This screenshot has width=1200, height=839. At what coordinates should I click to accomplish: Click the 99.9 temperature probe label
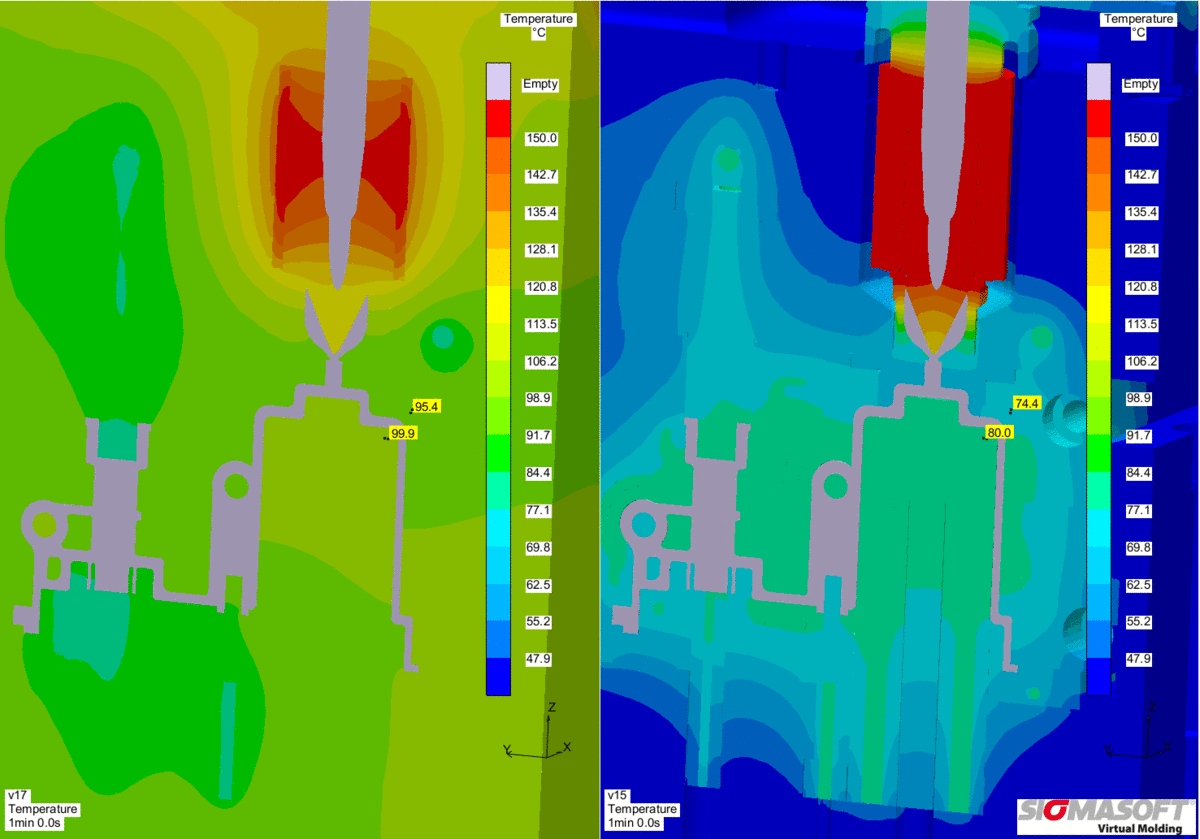point(403,433)
